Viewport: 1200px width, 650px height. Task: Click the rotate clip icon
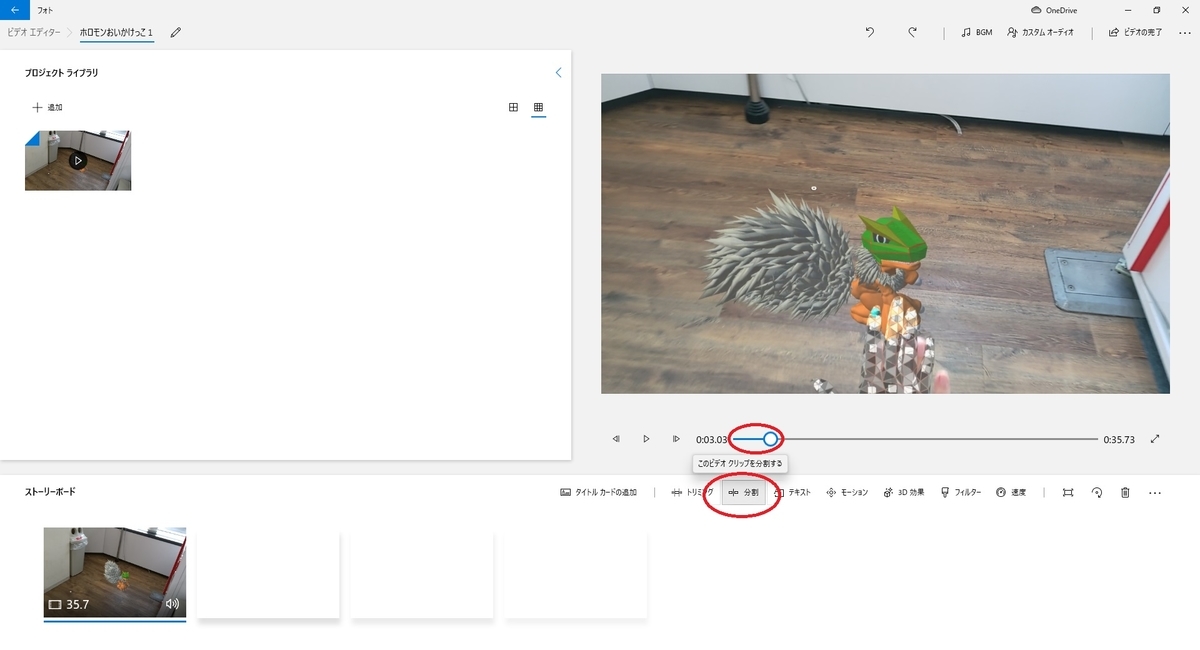point(1097,493)
